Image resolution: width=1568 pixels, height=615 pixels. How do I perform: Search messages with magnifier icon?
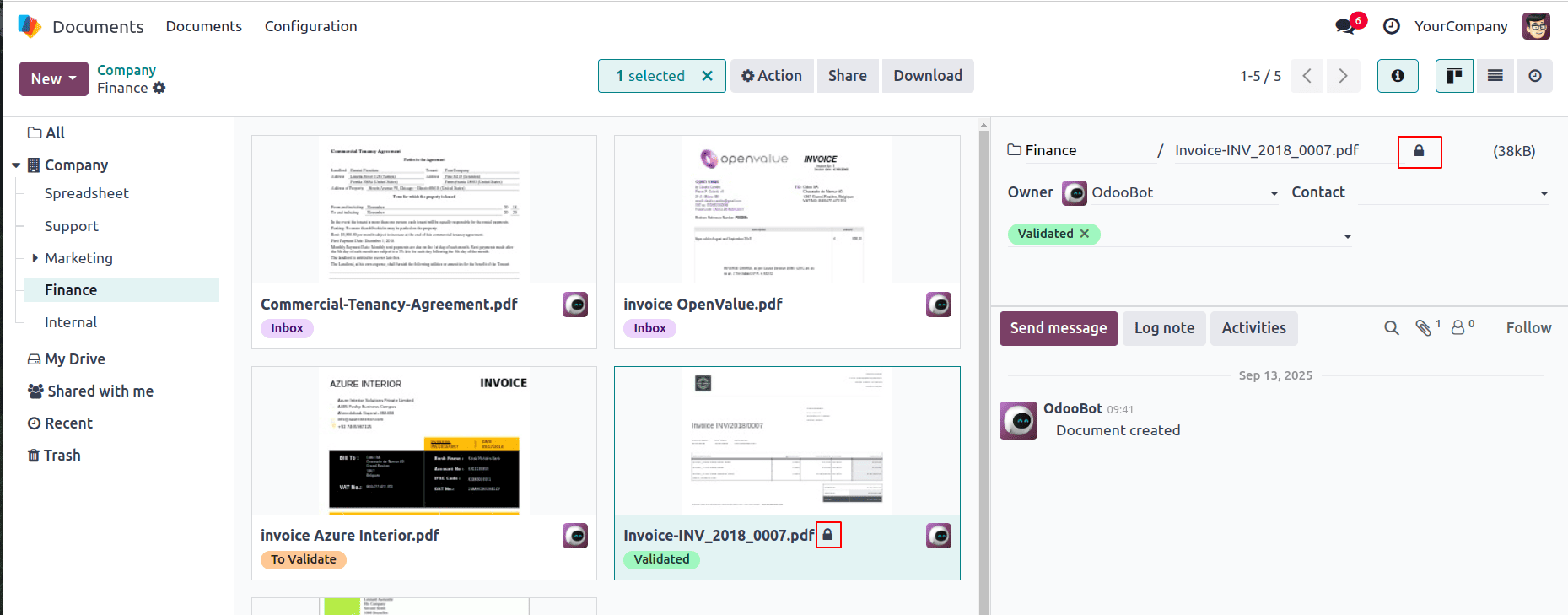point(1392,328)
